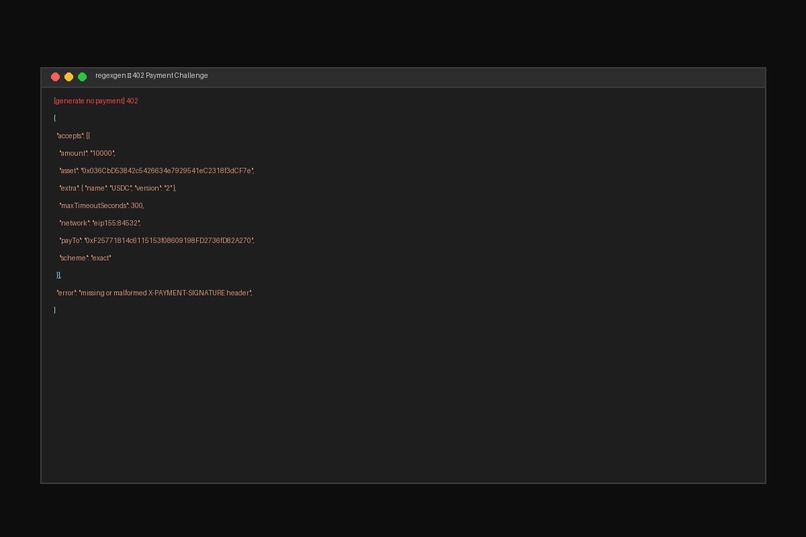Click the '"accepts": [{' line
Image resolution: width=806 pixels, height=537 pixels.
coord(74,136)
